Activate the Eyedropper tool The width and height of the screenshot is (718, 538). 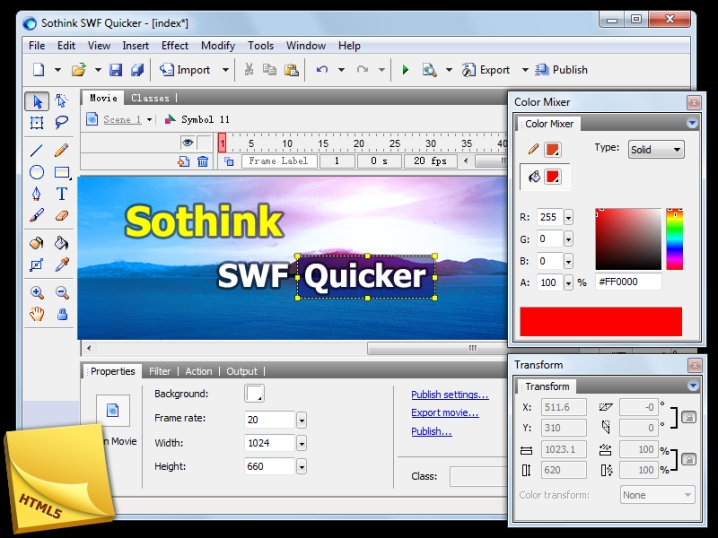tap(61, 265)
